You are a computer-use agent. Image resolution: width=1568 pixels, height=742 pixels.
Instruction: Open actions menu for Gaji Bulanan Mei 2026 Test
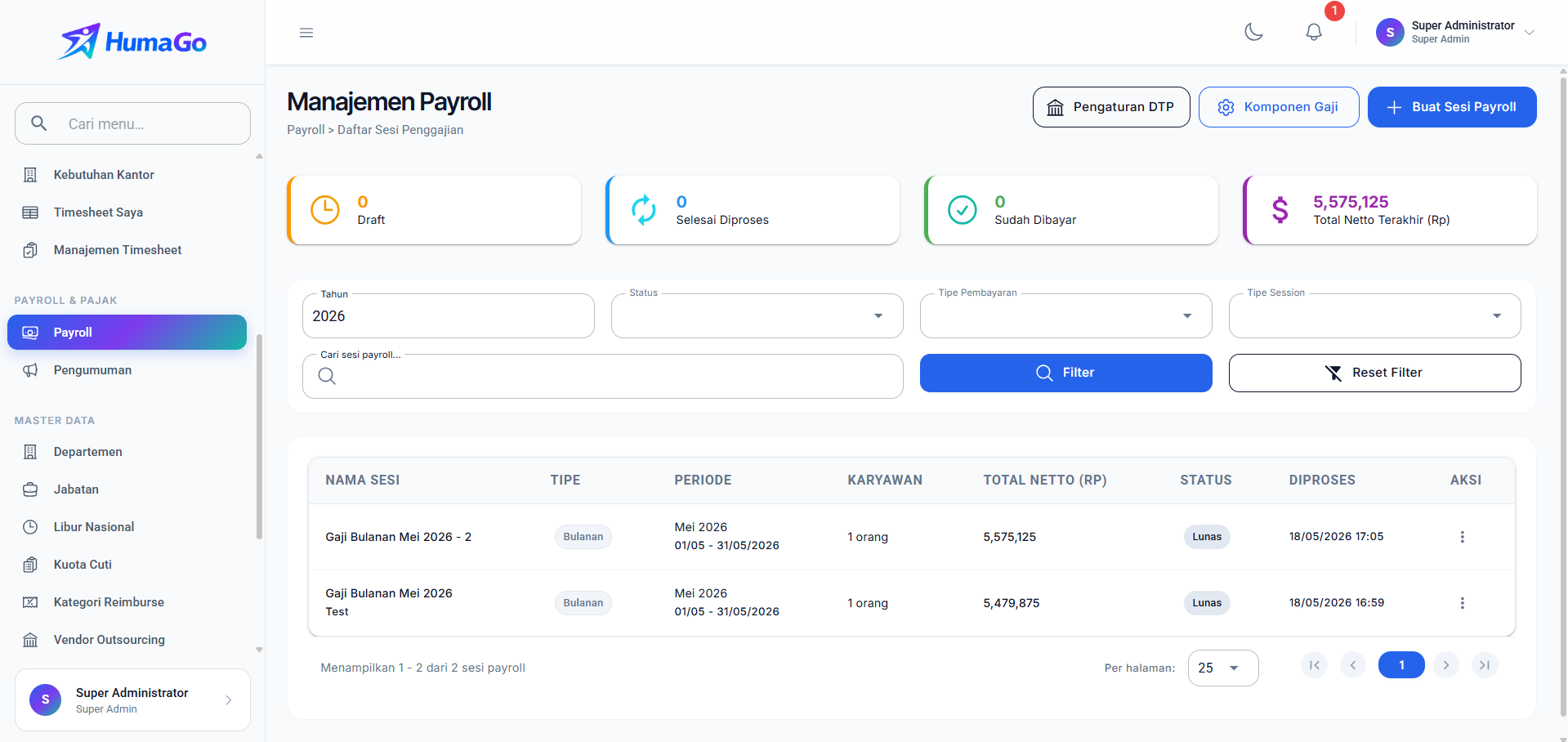[x=1463, y=603]
